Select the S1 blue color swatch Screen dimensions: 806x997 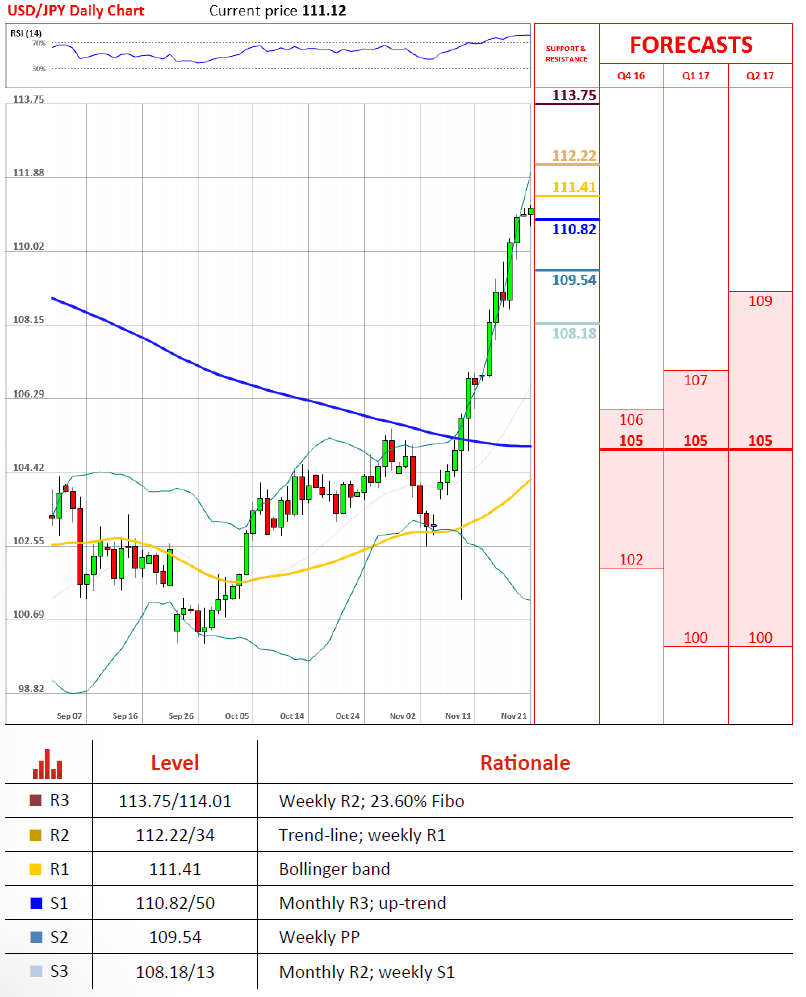(x=36, y=903)
